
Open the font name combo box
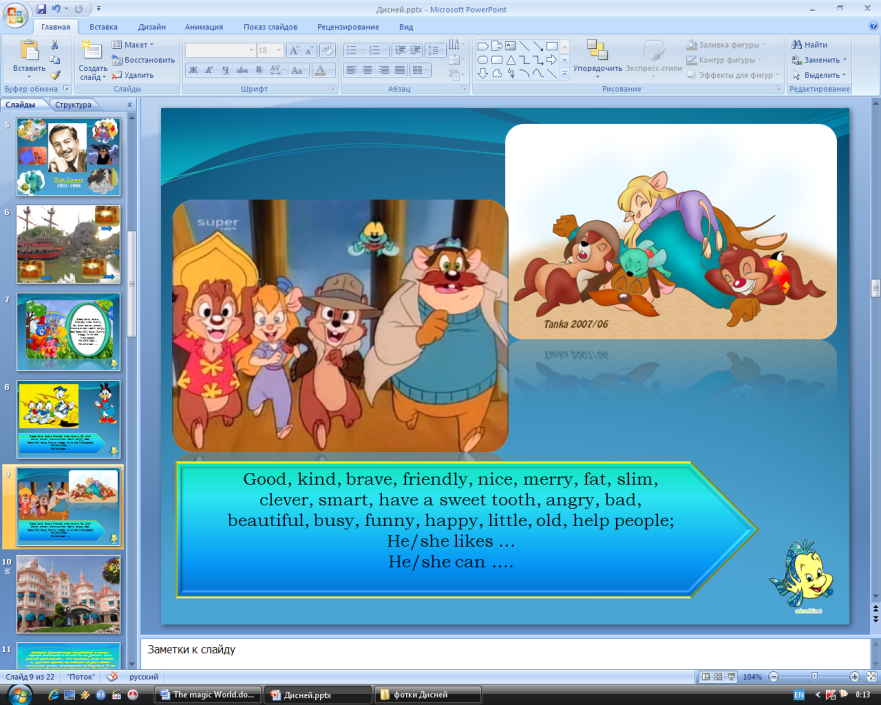coord(220,51)
